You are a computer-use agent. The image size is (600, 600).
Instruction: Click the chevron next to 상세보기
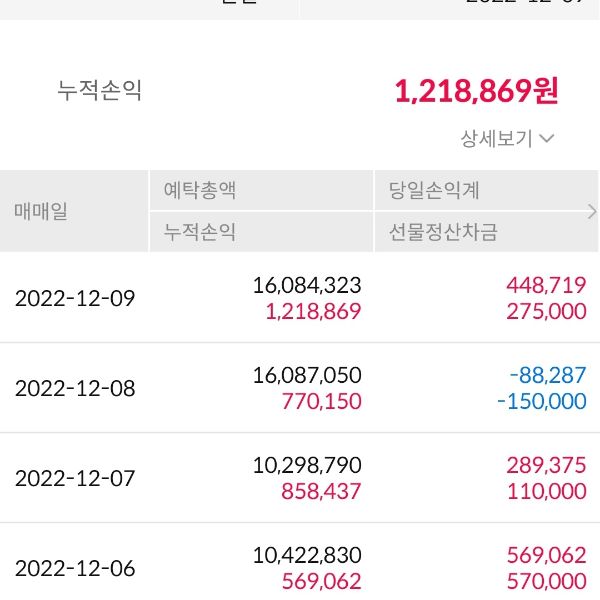coord(546,139)
